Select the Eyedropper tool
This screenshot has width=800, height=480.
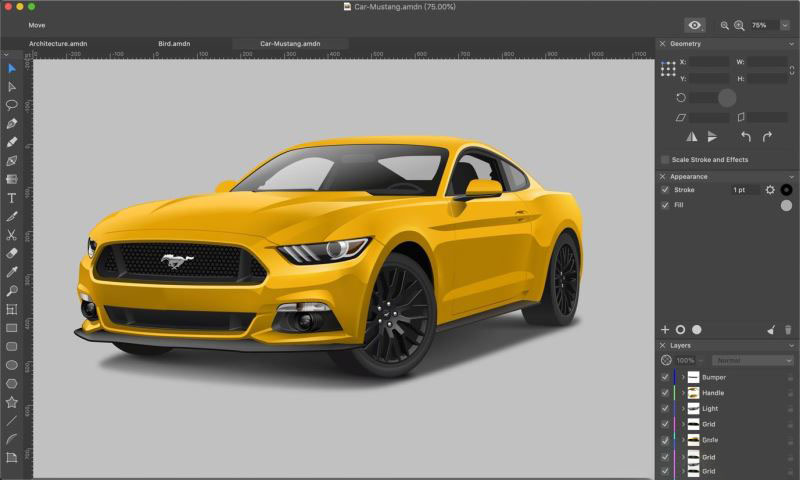click(x=12, y=272)
